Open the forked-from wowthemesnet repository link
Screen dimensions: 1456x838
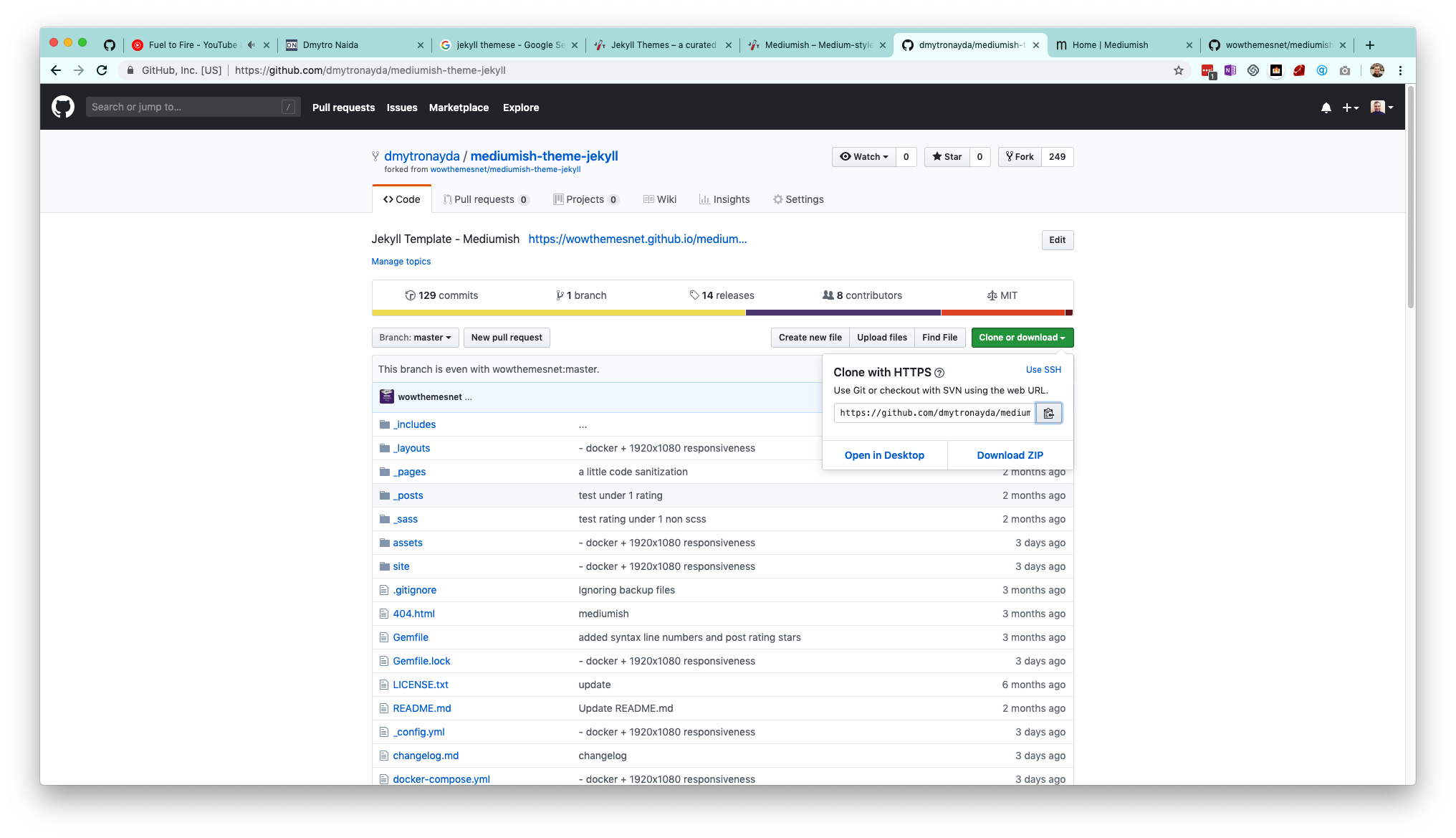click(505, 170)
